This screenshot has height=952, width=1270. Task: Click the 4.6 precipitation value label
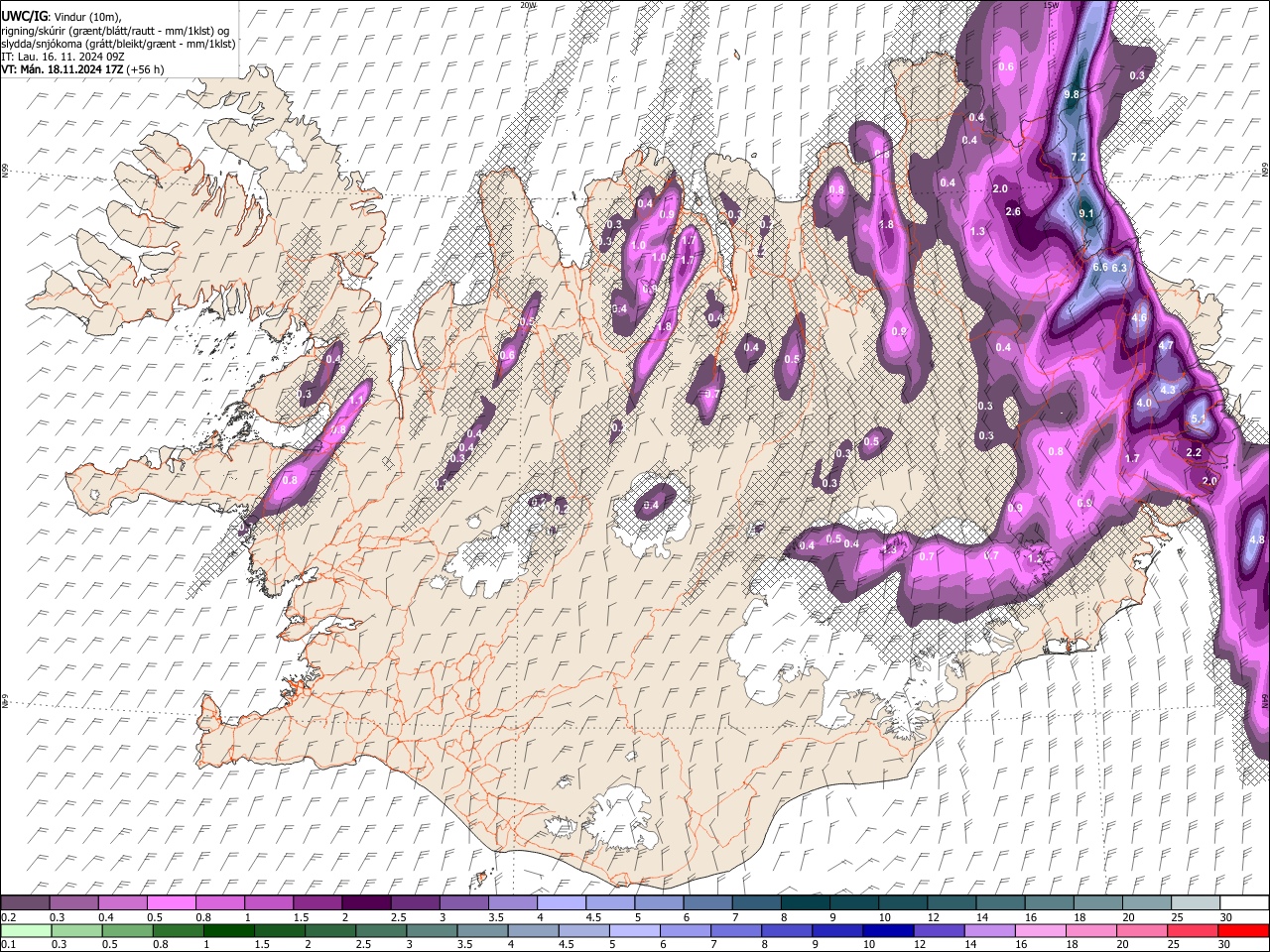tap(1139, 318)
